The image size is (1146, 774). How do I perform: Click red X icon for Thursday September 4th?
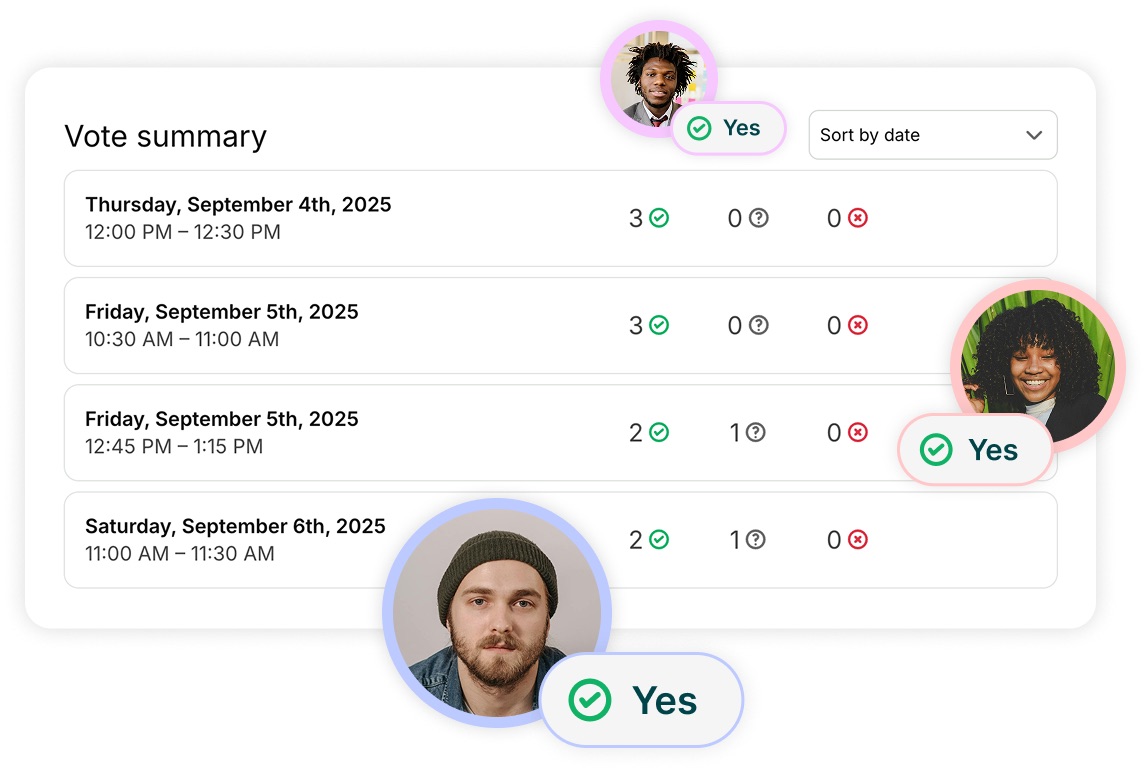[858, 218]
